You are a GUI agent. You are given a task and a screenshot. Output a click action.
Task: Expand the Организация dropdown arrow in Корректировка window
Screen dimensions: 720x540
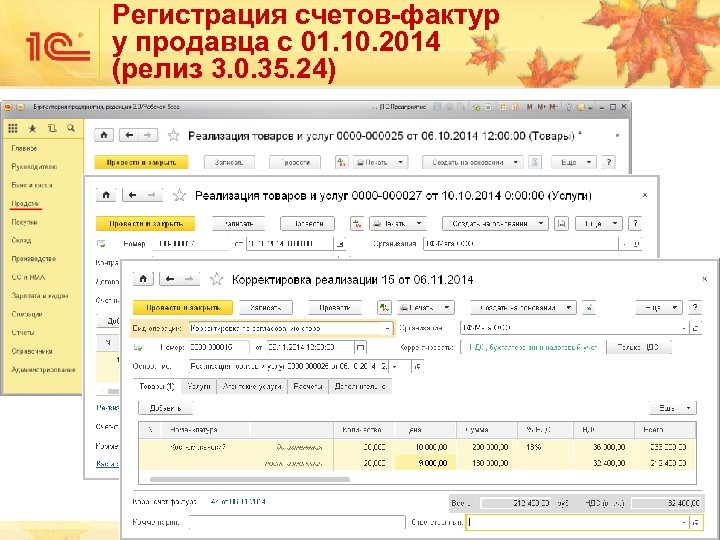(x=684, y=328)
